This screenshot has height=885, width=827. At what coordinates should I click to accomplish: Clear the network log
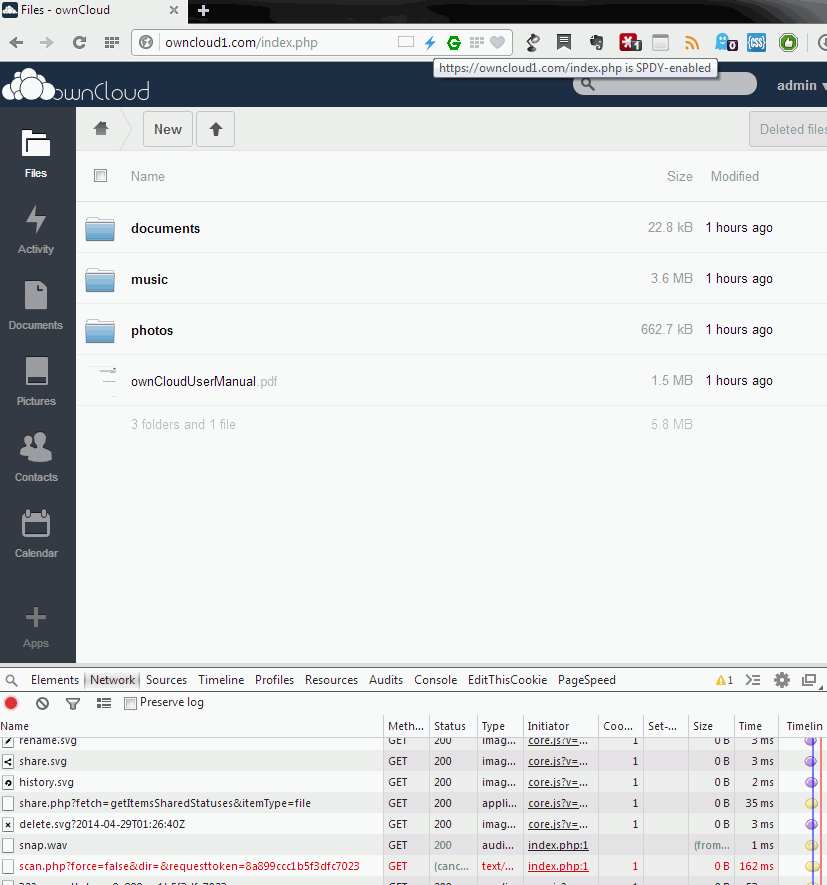42,703
